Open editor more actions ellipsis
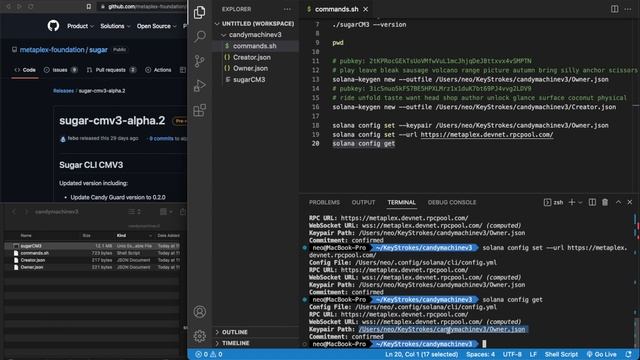 click(x=628, y=9)
